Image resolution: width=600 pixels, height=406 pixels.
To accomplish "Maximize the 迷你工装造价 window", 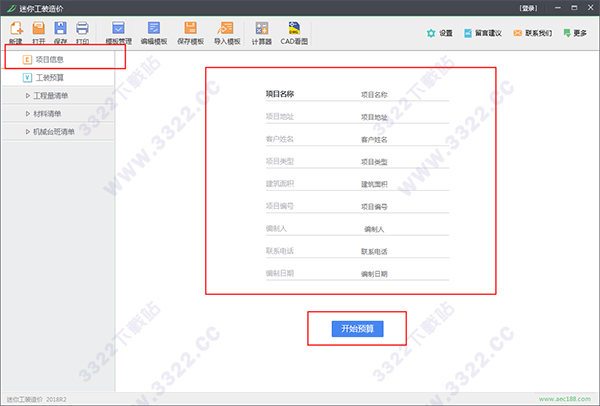I will click(x=574, y=8).
